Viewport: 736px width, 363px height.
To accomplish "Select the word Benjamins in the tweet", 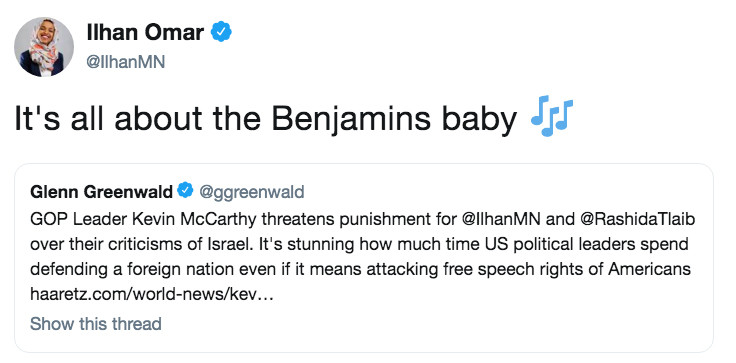I will coord(351,118).
